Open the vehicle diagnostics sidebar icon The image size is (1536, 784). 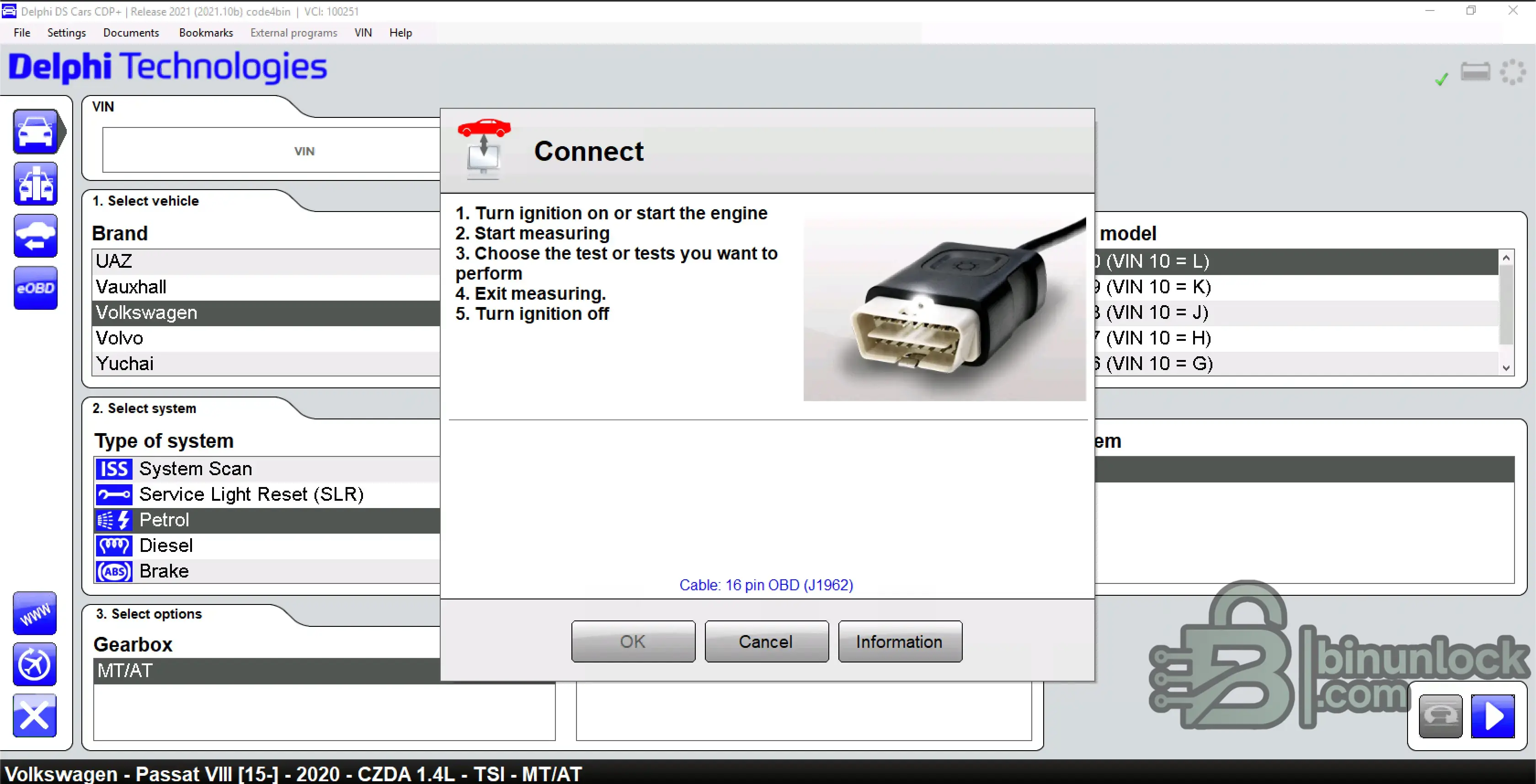[36, 132]
